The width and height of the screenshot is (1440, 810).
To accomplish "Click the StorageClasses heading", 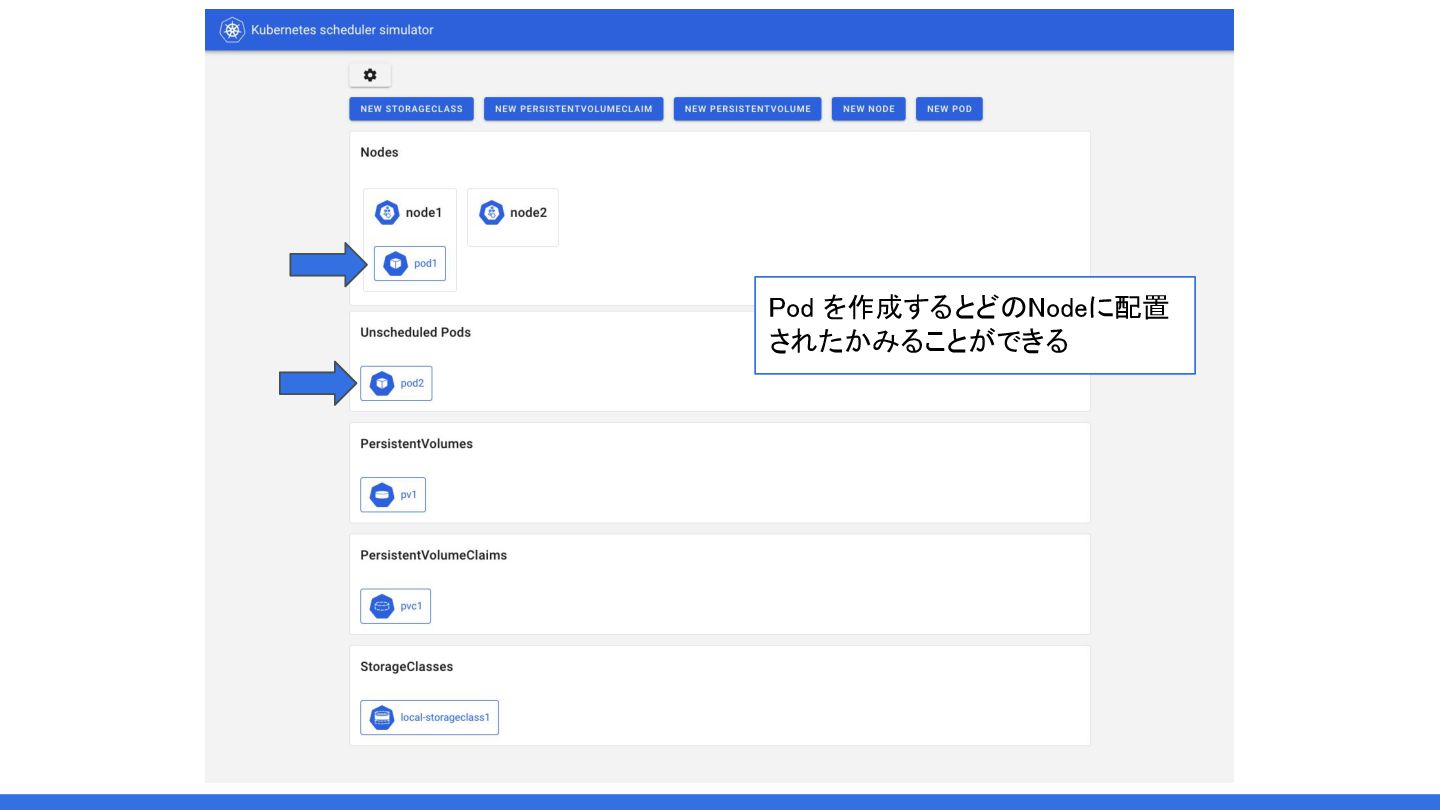I will click(406, 667).
